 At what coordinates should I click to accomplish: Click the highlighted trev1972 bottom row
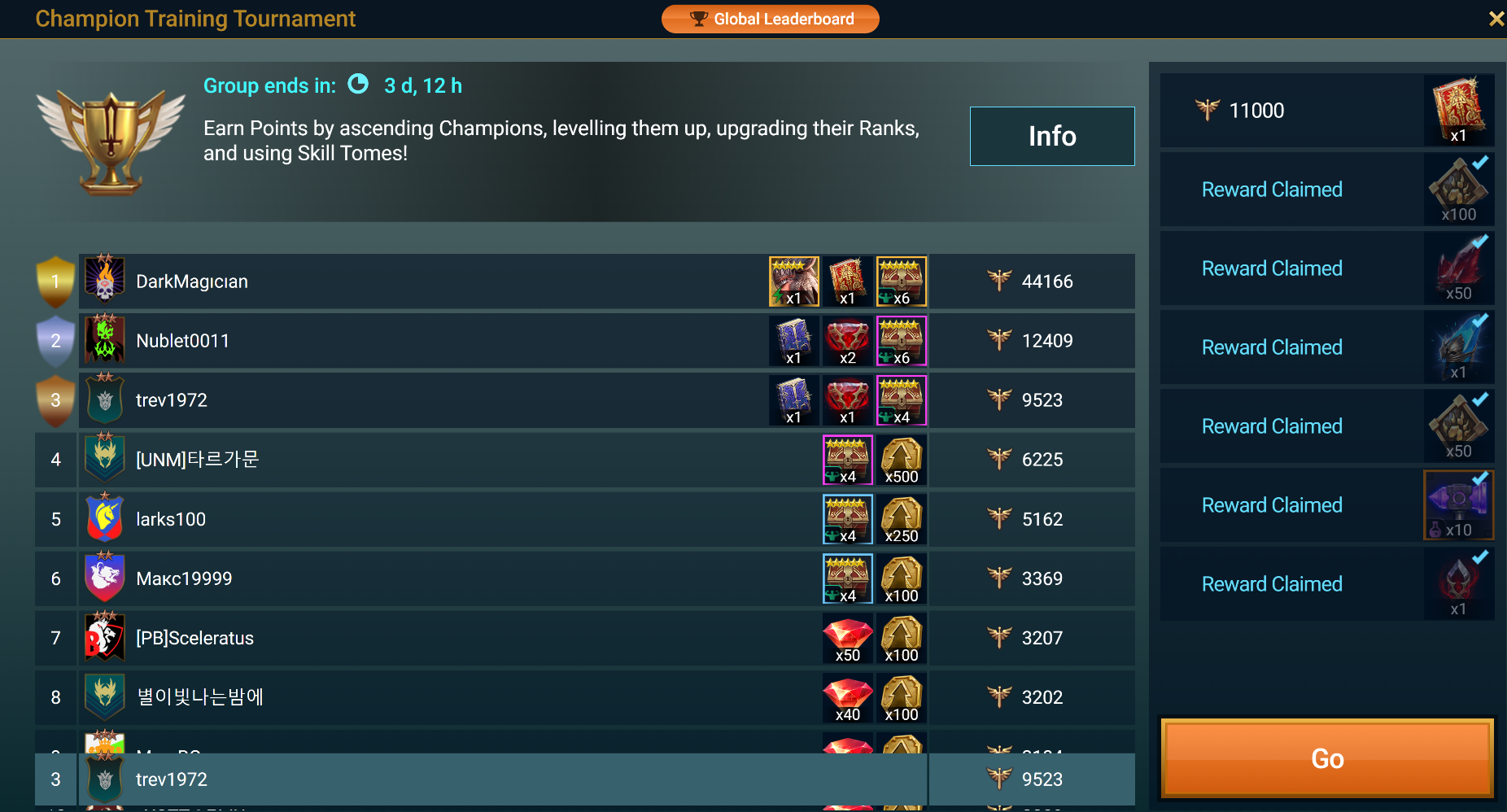click(x=585, y=779)
